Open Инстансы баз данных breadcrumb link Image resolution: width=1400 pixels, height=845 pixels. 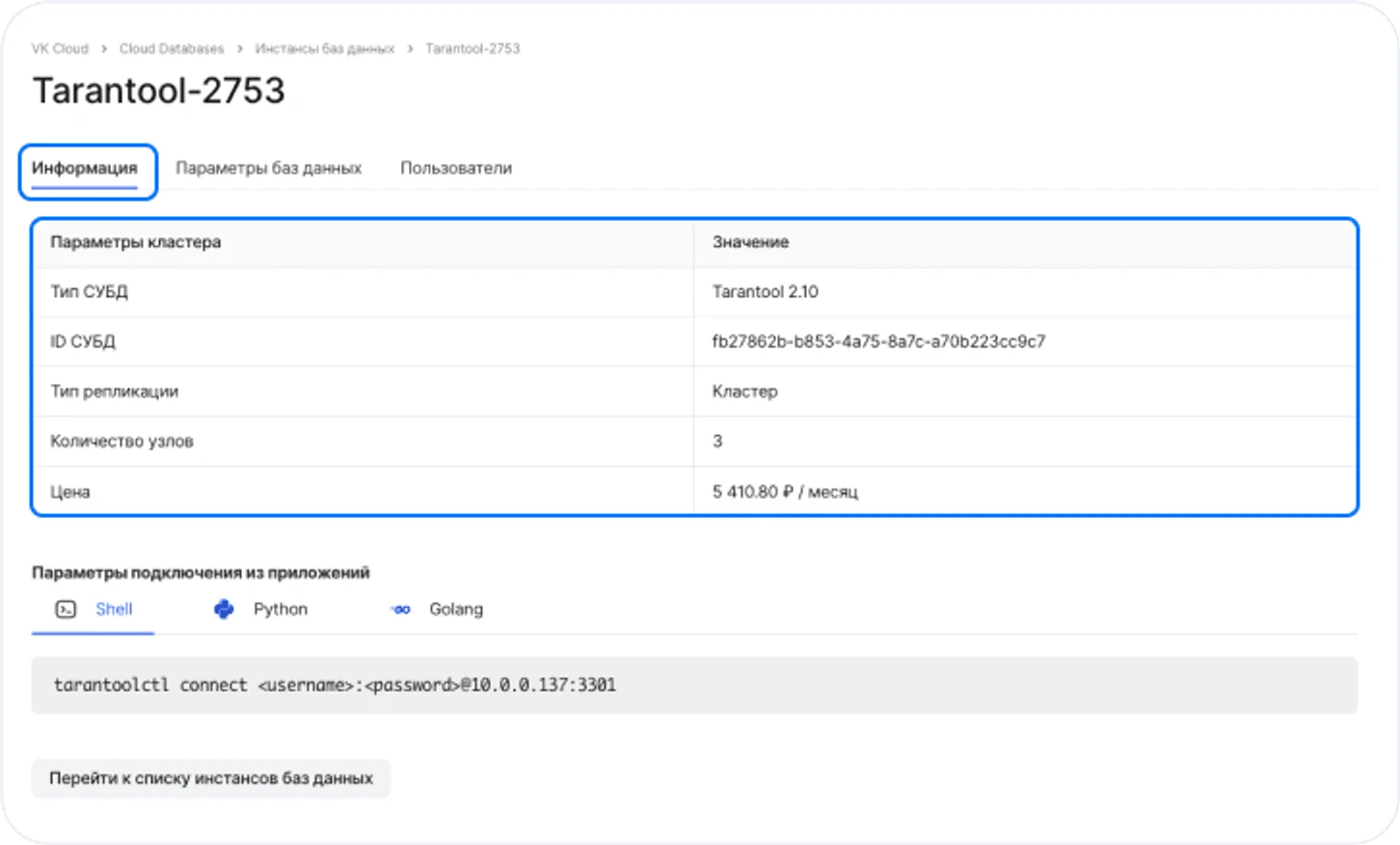pyautogui.click(x=324, y=49)
